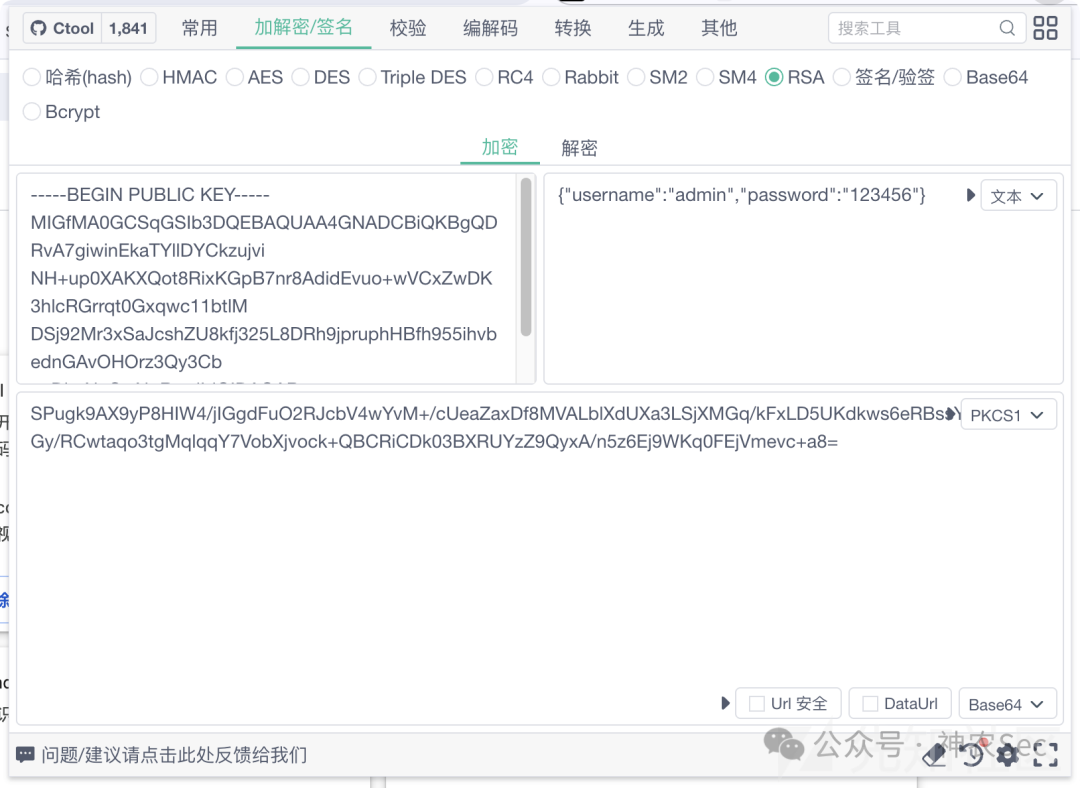
Task: Click the search magnifier in 搜索工具 box
Action: point(1007,28)
